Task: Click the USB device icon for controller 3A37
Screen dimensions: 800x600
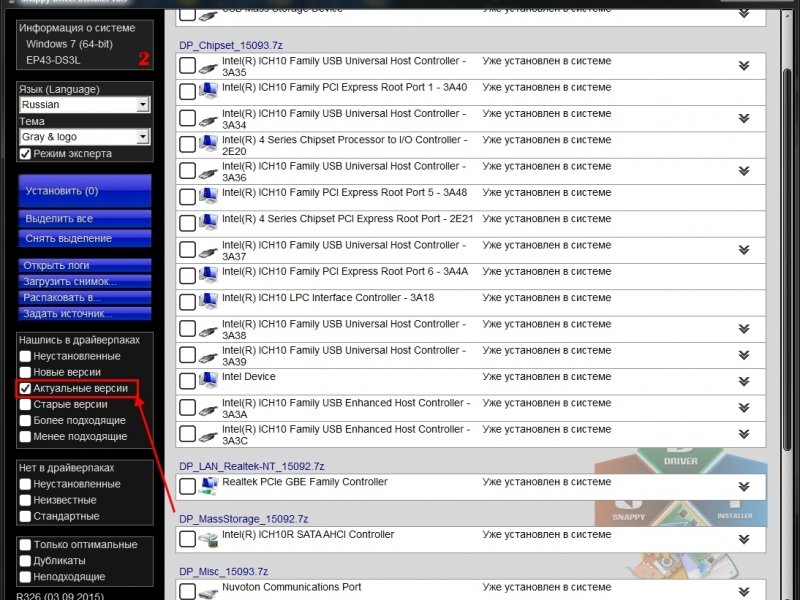Action: click(208, 252)
